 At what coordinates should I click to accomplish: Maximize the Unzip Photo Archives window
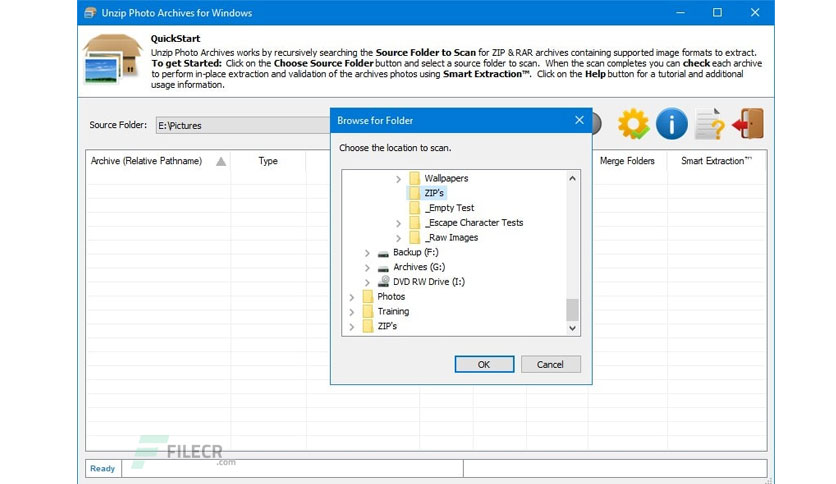coord(717,12)
